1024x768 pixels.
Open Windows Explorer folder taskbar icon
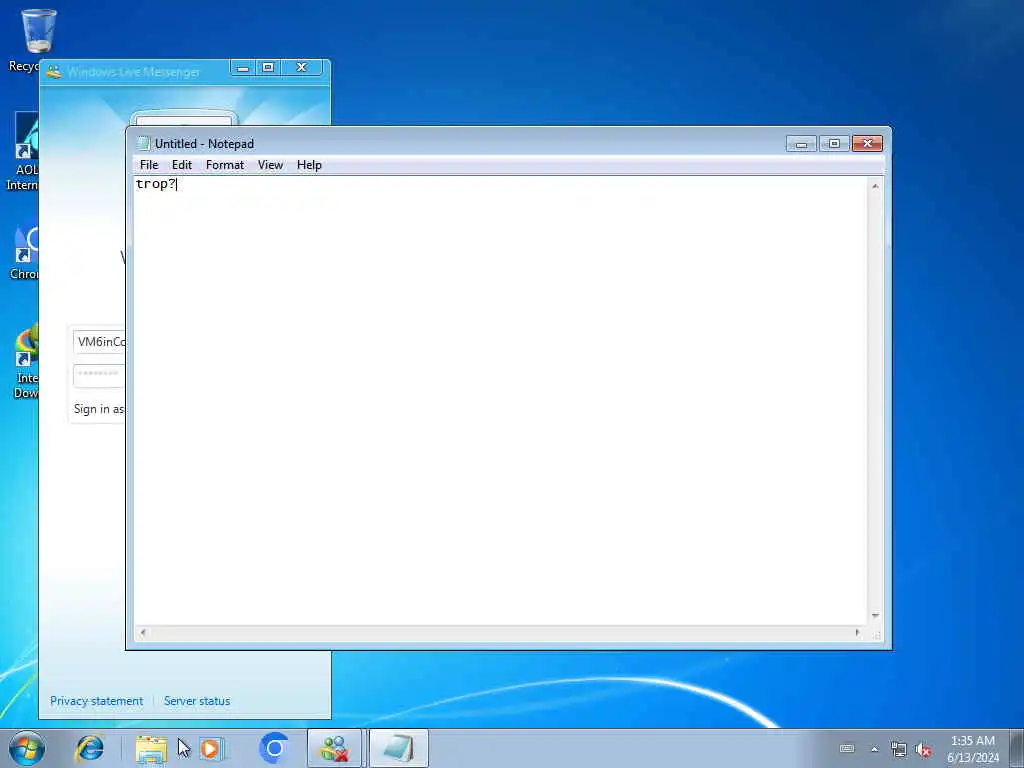(x=151, y=748)
